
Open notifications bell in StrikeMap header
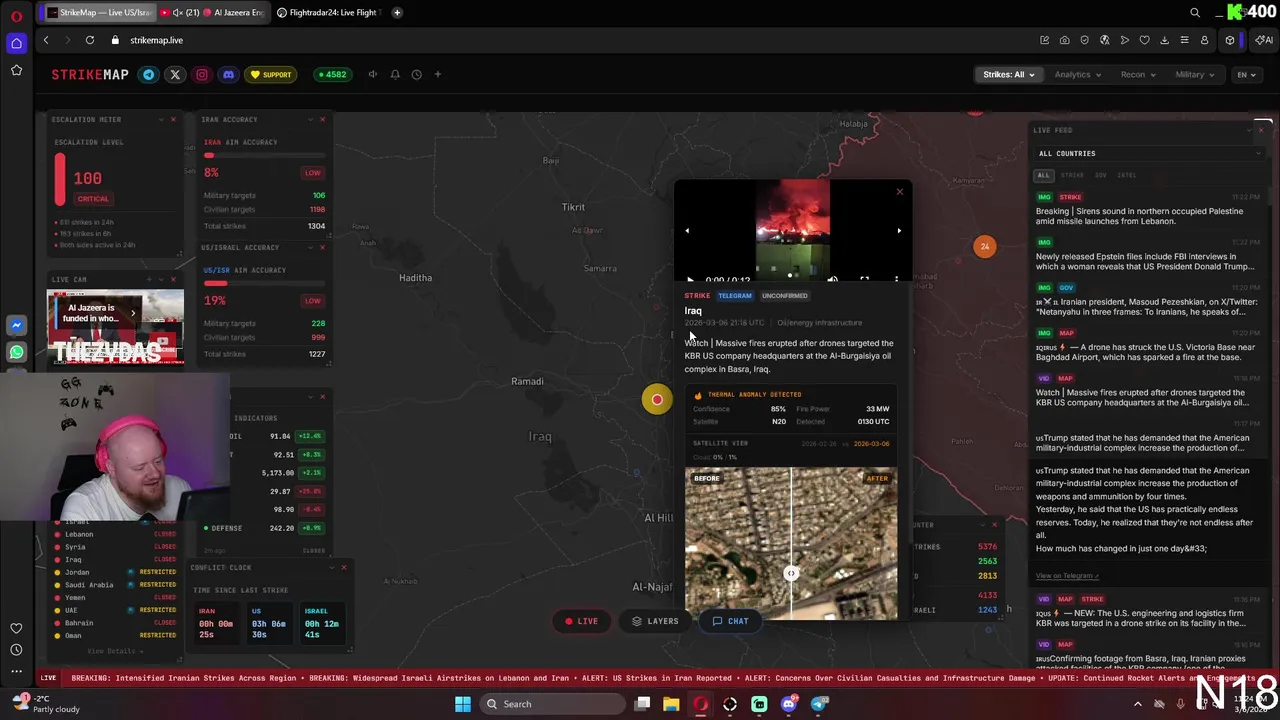395,74
